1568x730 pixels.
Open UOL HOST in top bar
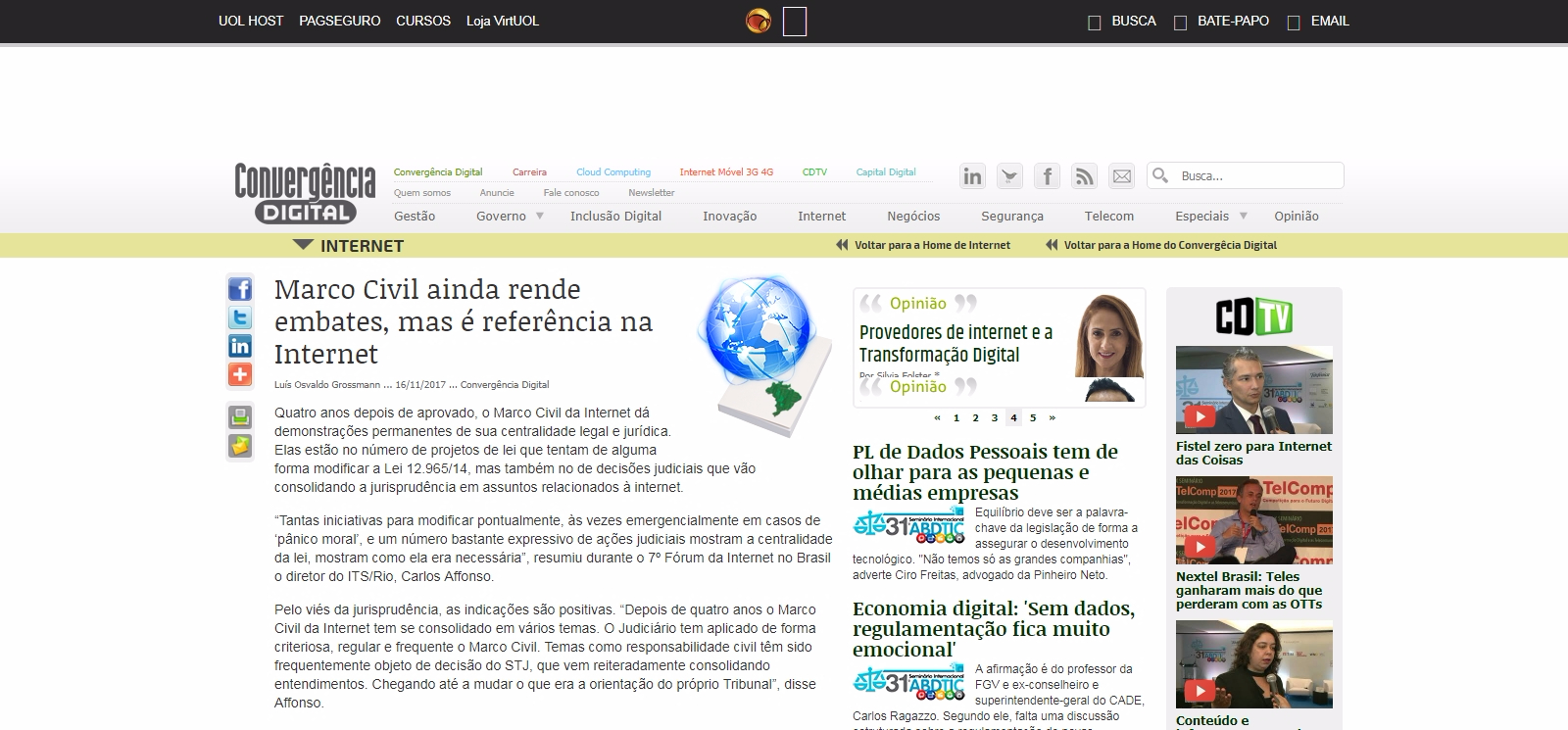click(x=251, y=21)
